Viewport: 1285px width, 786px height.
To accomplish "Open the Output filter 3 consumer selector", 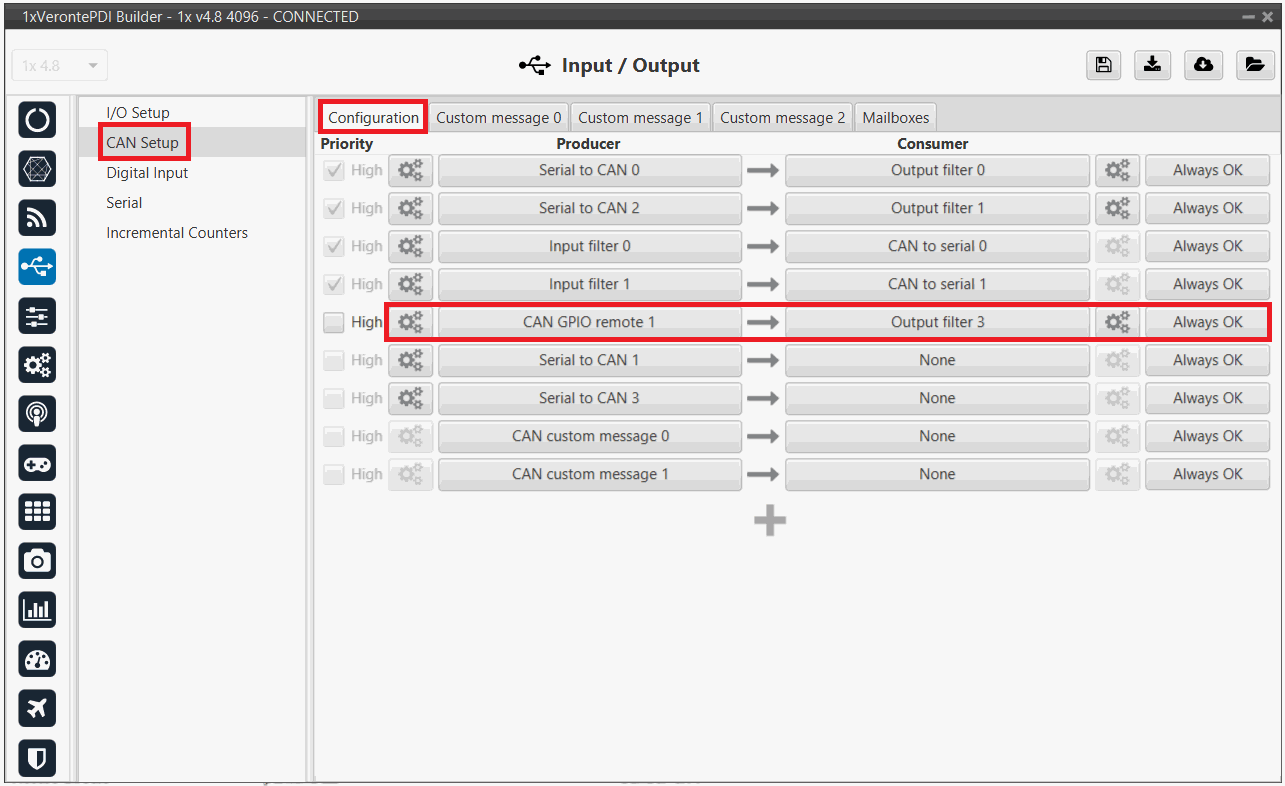I will (937, 322).
